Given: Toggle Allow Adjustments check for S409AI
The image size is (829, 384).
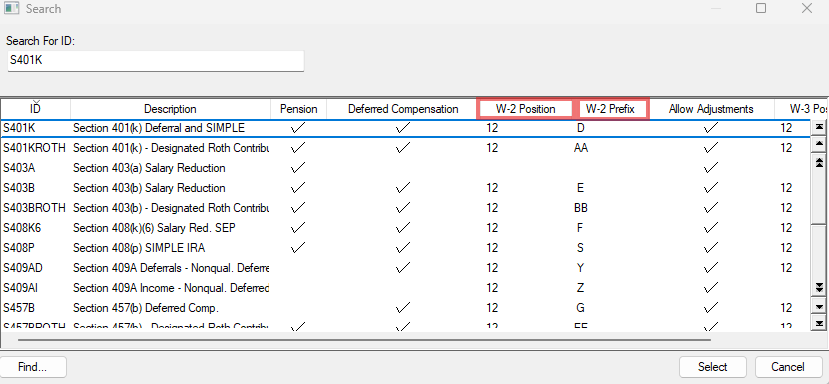Looking at the screenshot, I should (x=711, y=288).
